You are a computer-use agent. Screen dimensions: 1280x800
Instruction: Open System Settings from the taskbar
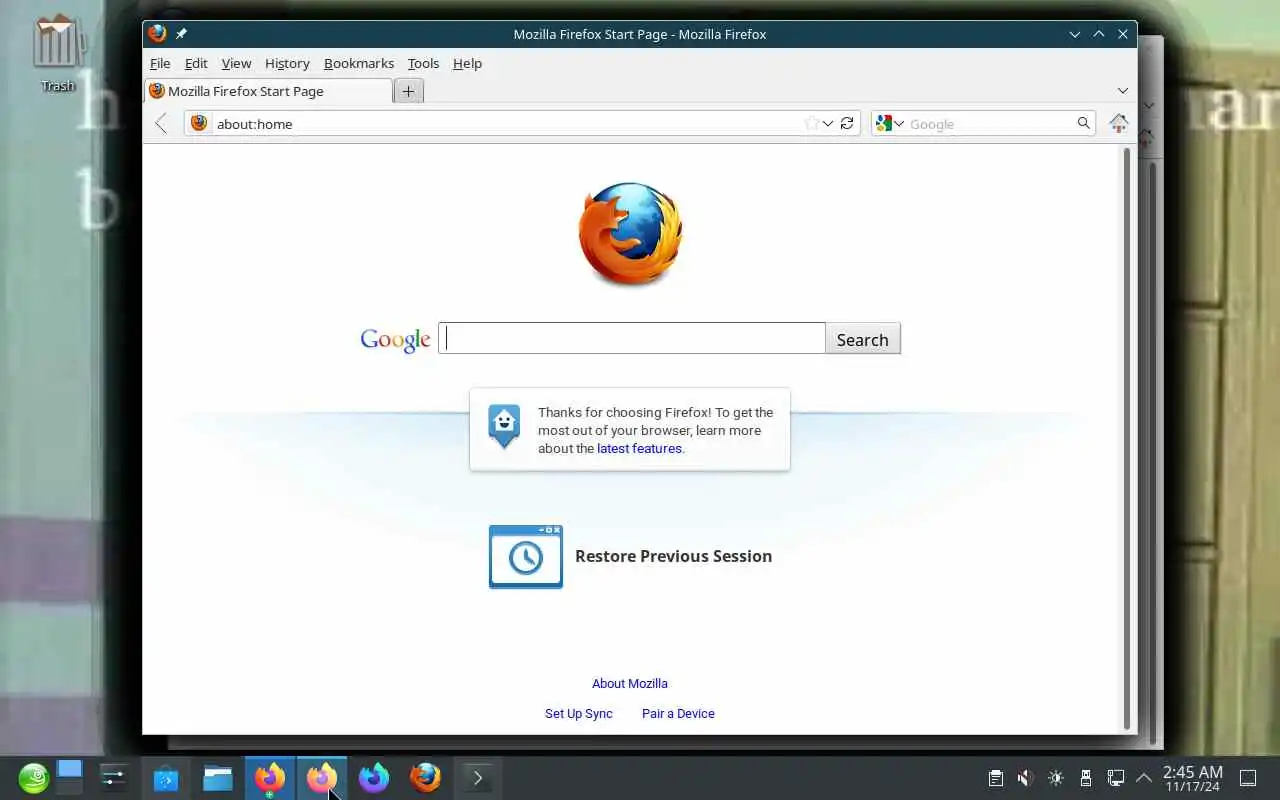pos(114,777)
